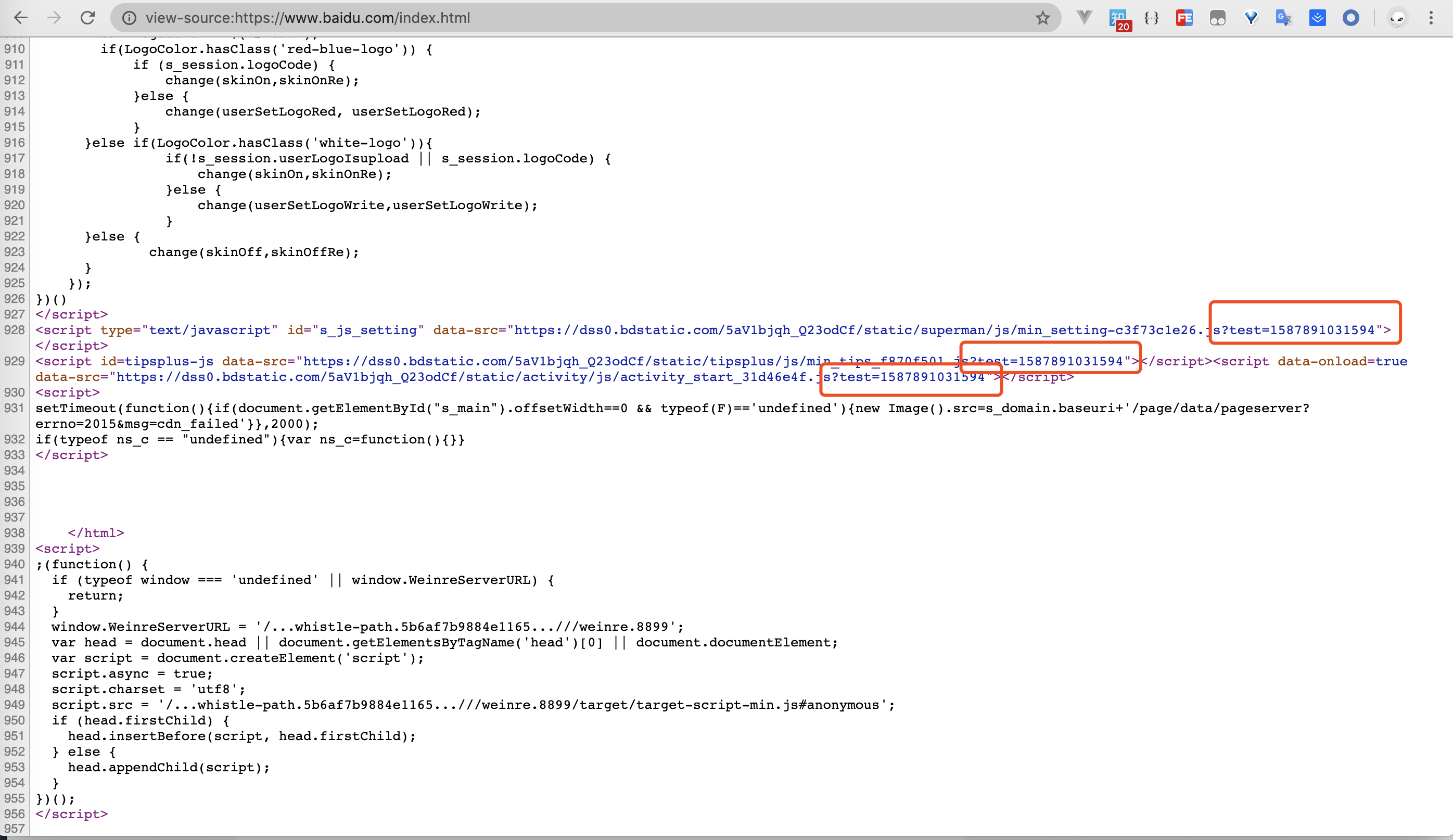
Task: Open the min_setting-c3f73c1e26.js data-src link
Action: 945,330
